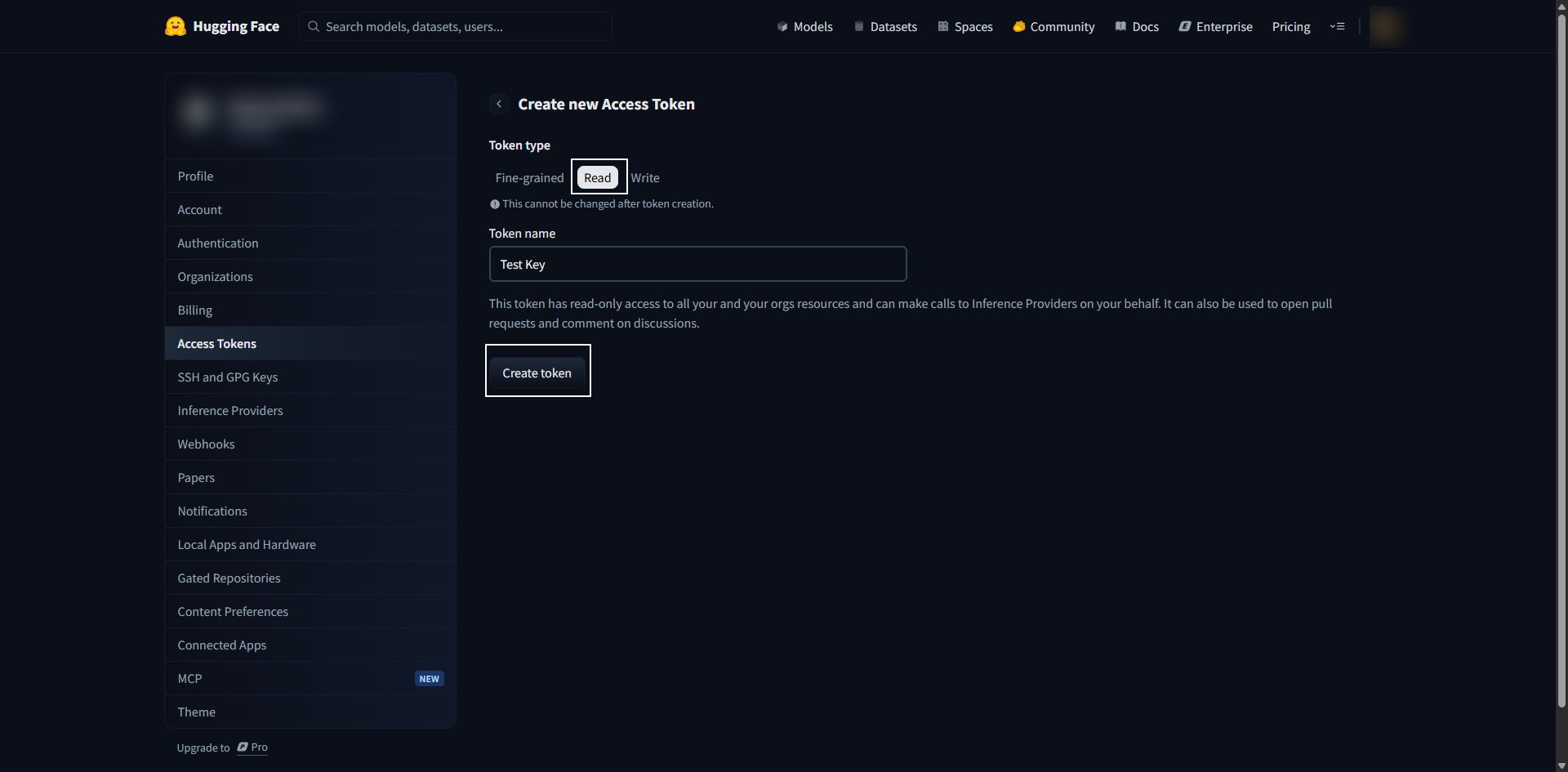This screenshot has width=1568, height=772.
Task: Go to Authentication settings
Action: point(310,243)
